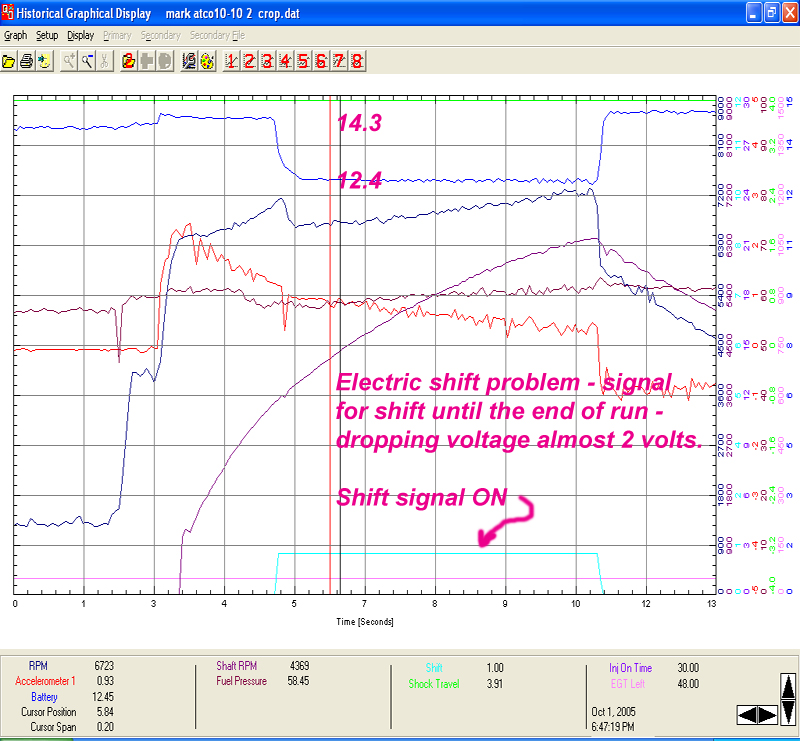Click the red cursor line on graph
Viewport: 800px width, 741px height.
330,400
